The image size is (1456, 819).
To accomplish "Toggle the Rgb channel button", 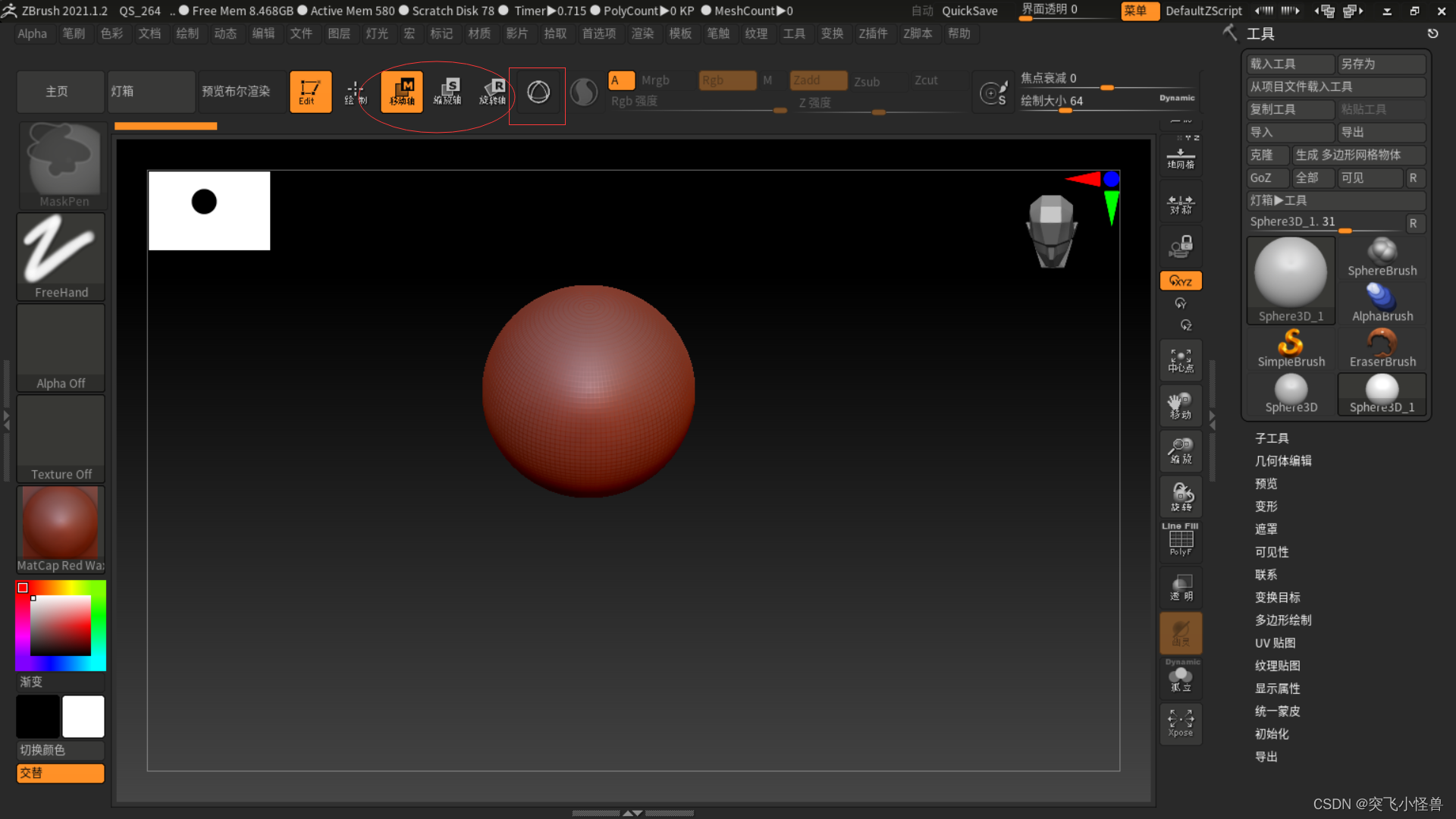I will tap(726, 80).
